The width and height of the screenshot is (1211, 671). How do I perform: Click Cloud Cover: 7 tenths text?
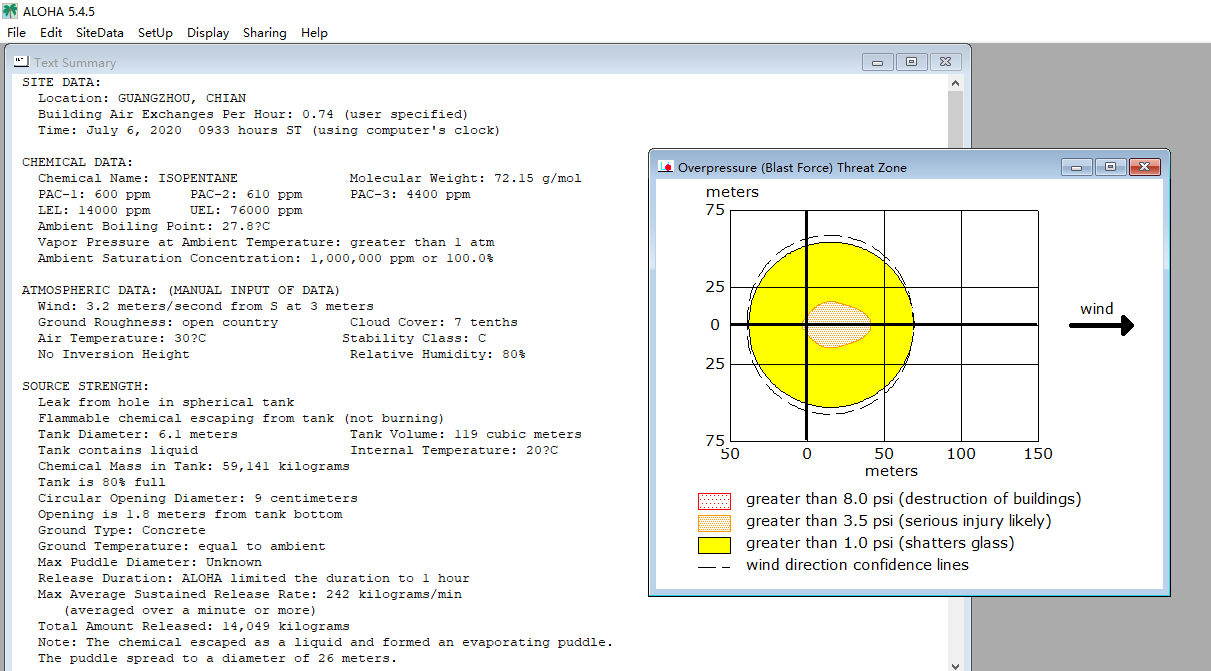tap(434, 322)
